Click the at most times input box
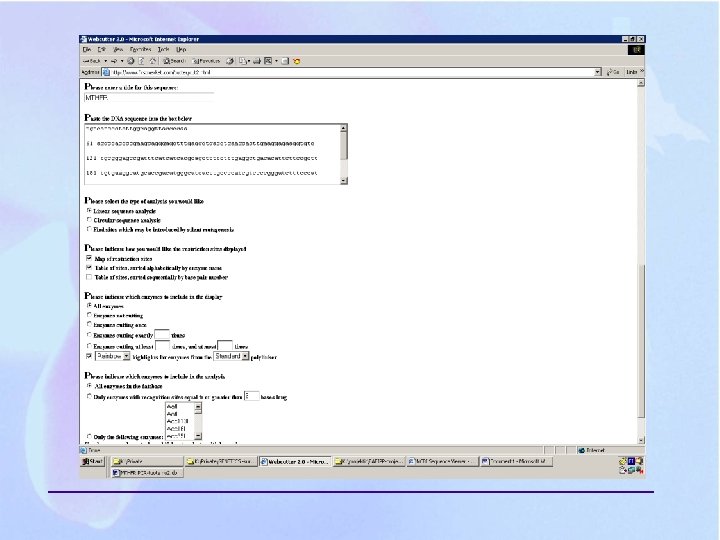720x540 pixels. point(225,345)
